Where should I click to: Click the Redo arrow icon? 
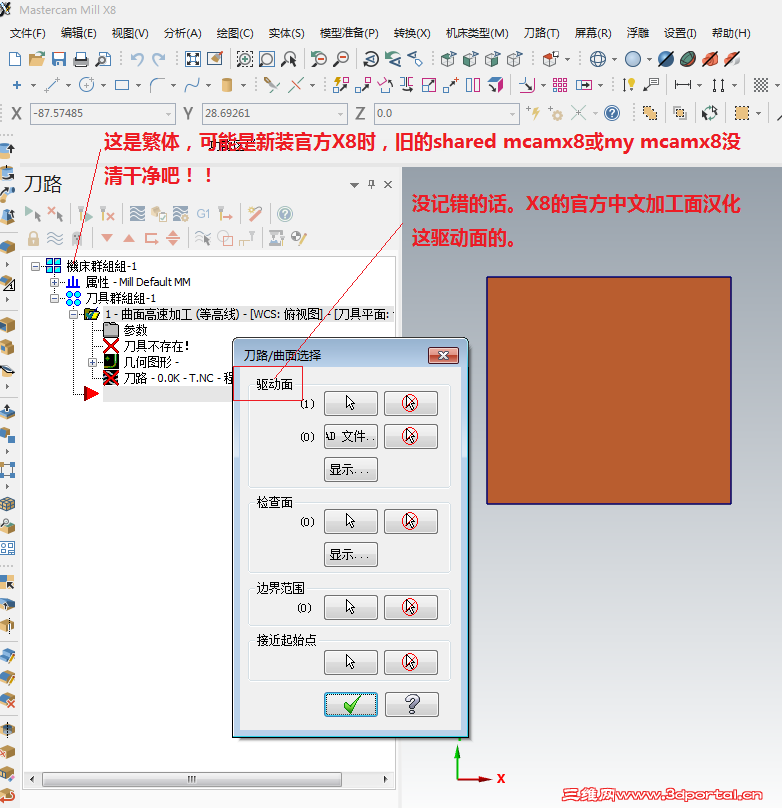point(159,59)
